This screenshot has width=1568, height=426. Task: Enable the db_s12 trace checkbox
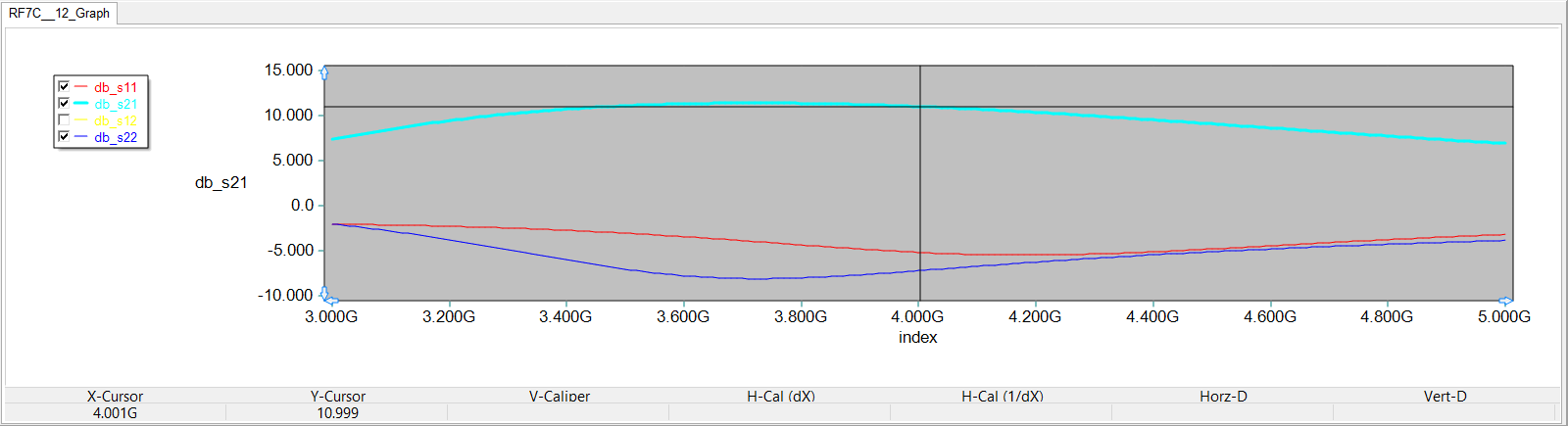pos(64,120)
